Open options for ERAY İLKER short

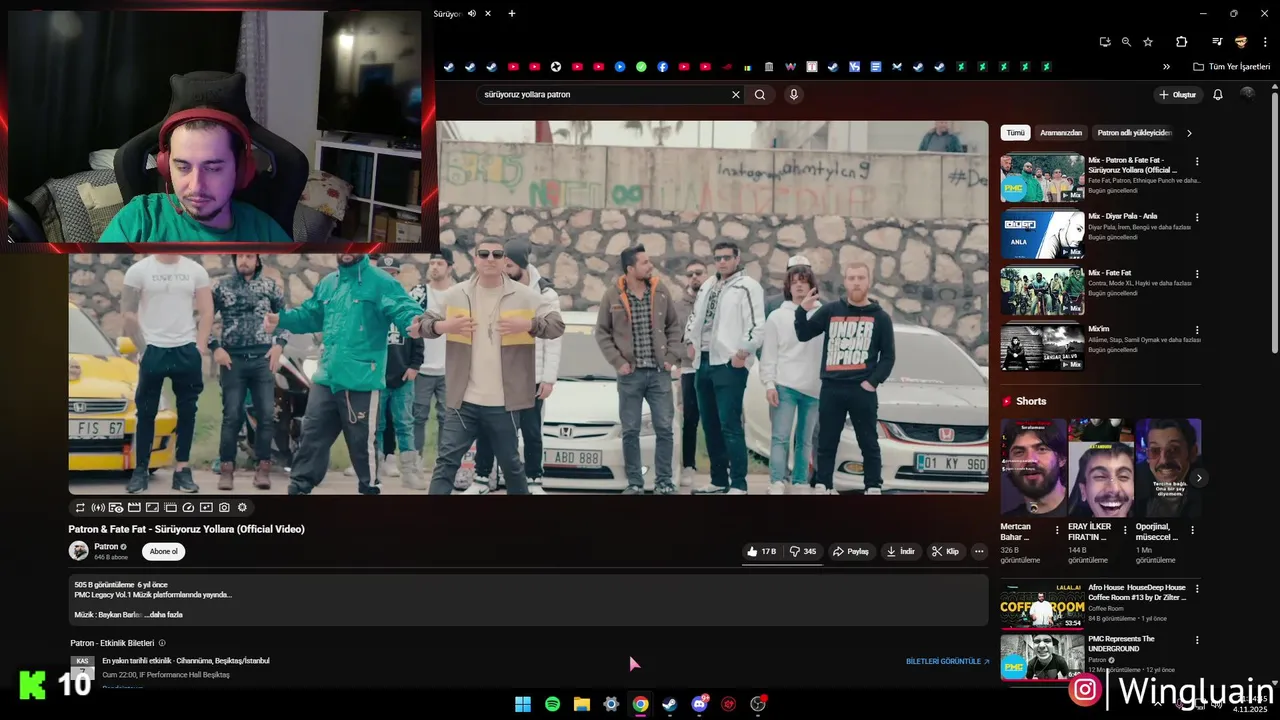[x=1124, y=530]
